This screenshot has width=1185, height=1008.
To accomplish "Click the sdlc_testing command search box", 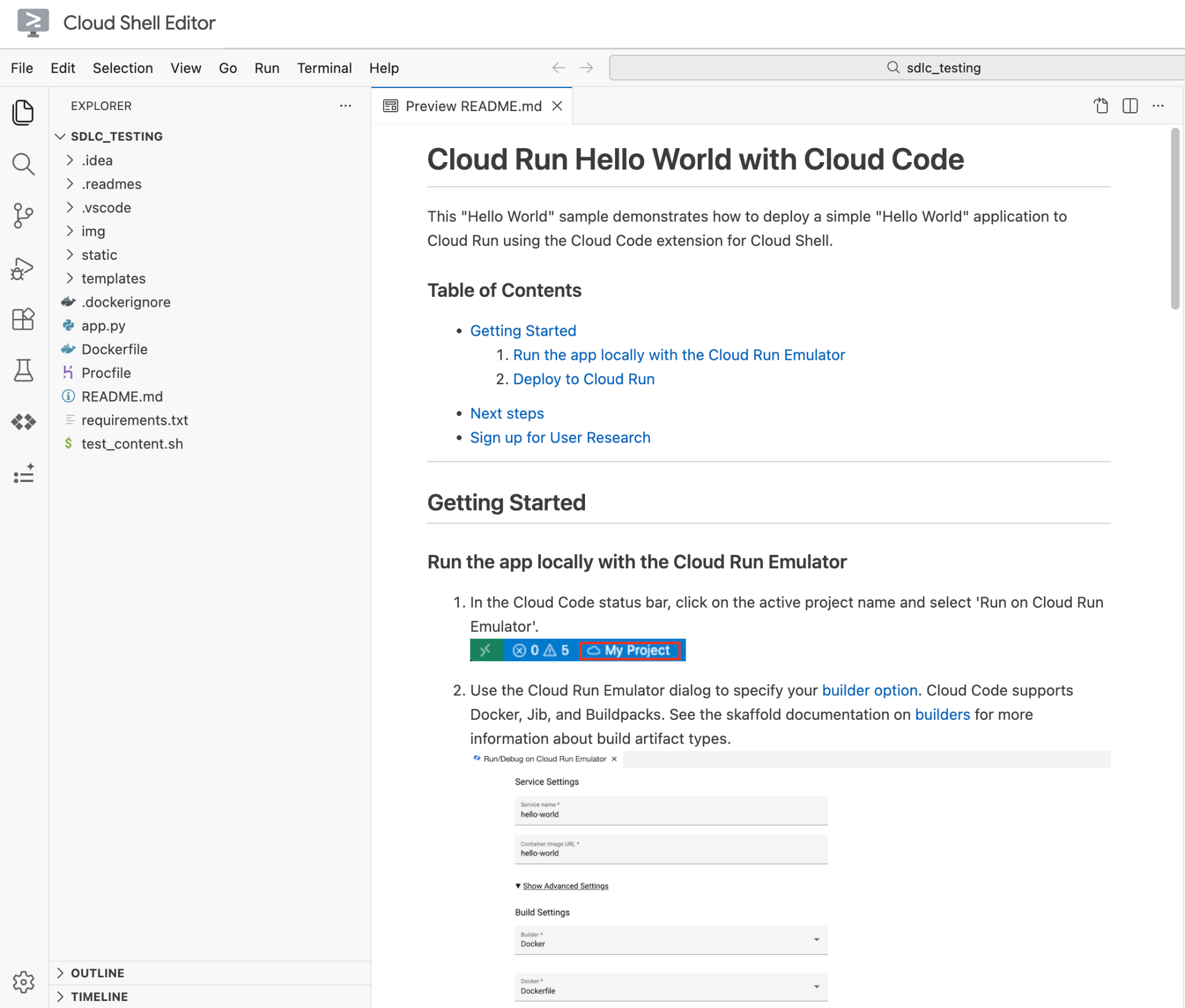I will point(897,68).
